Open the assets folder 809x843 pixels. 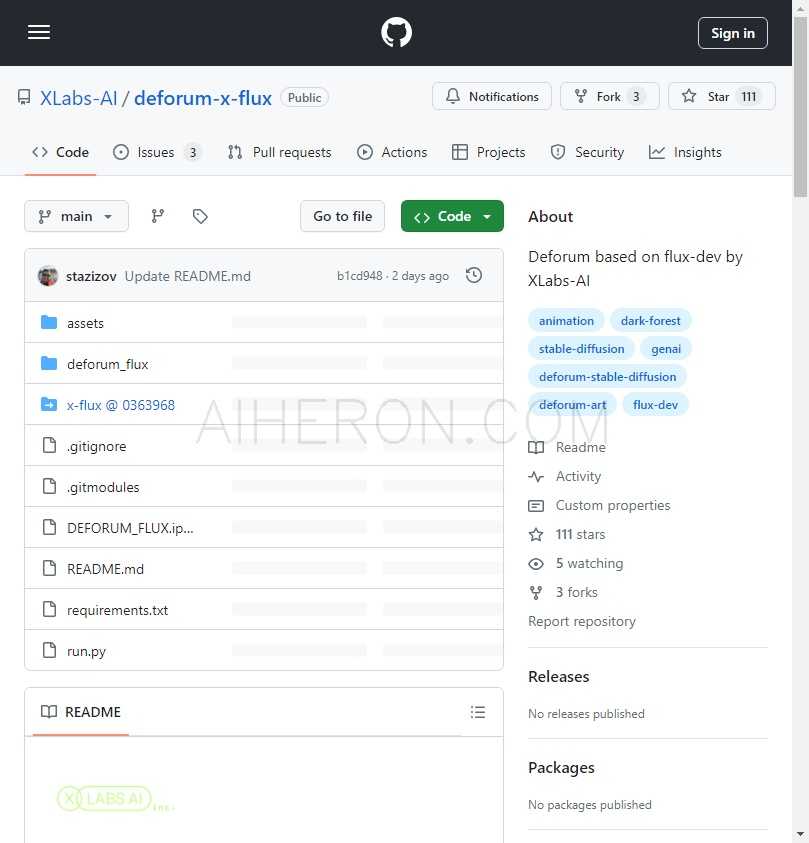pos(85,323)
